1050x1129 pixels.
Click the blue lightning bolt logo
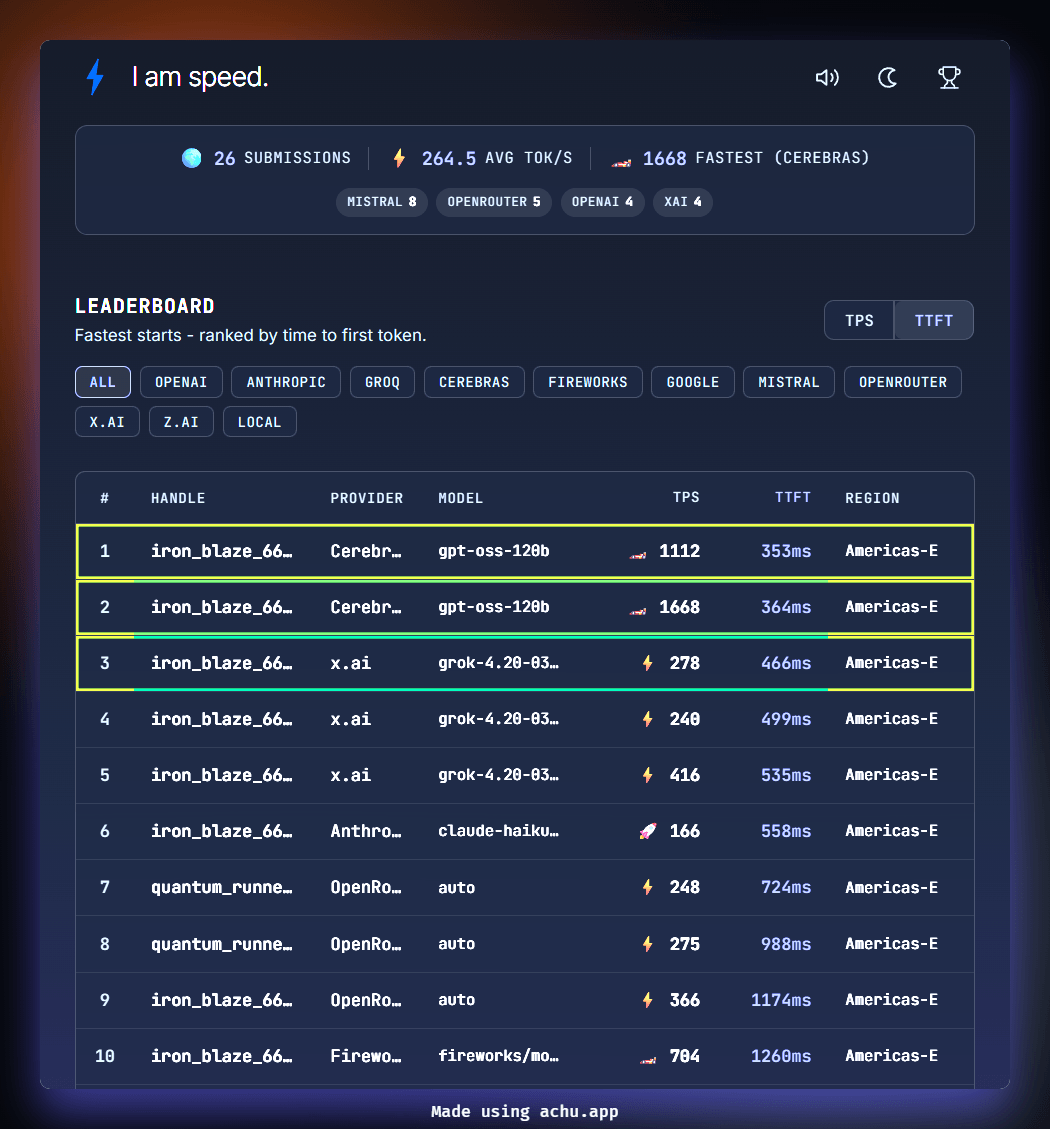[x=95, y=77]
